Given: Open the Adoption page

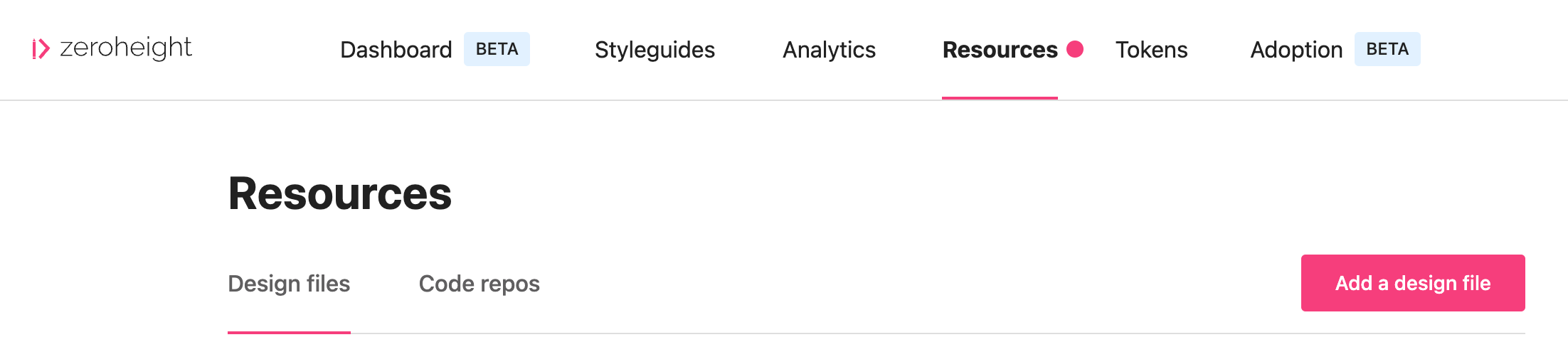Looking at the screenshot, I should point(1296,50).
